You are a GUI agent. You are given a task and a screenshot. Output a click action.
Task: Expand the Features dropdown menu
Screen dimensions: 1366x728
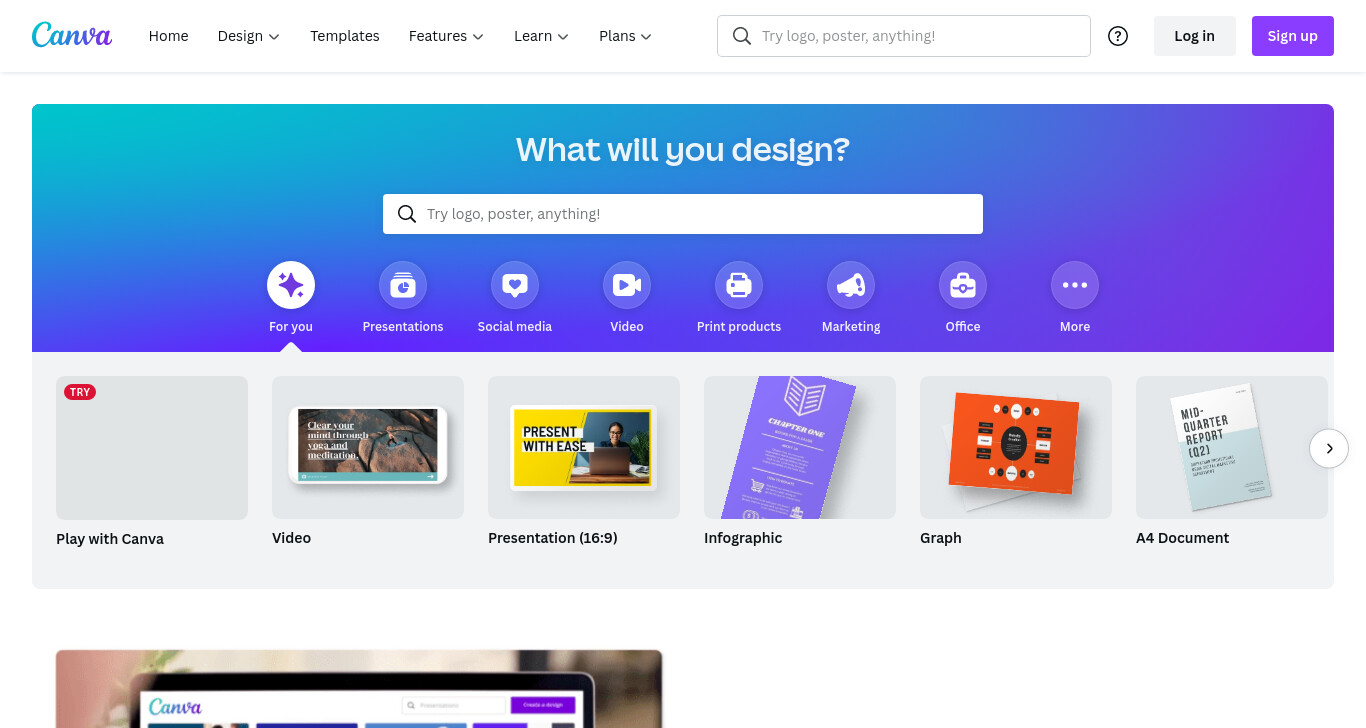coord(446,36)
